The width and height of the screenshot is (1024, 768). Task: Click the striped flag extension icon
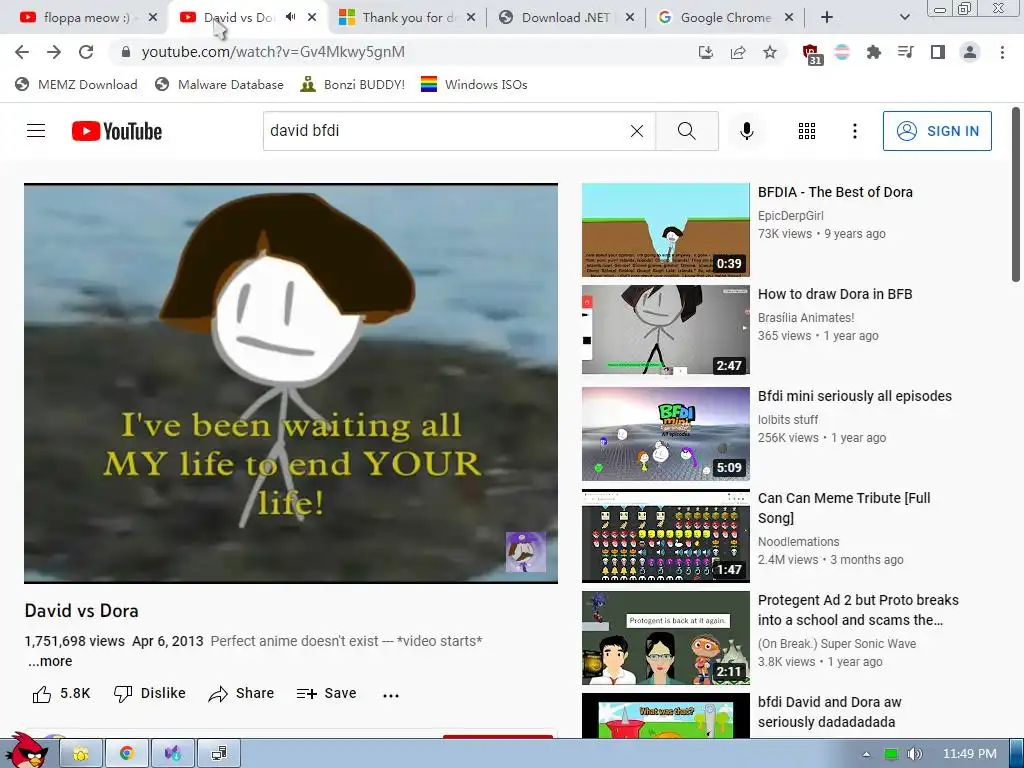tap(842, 52)
